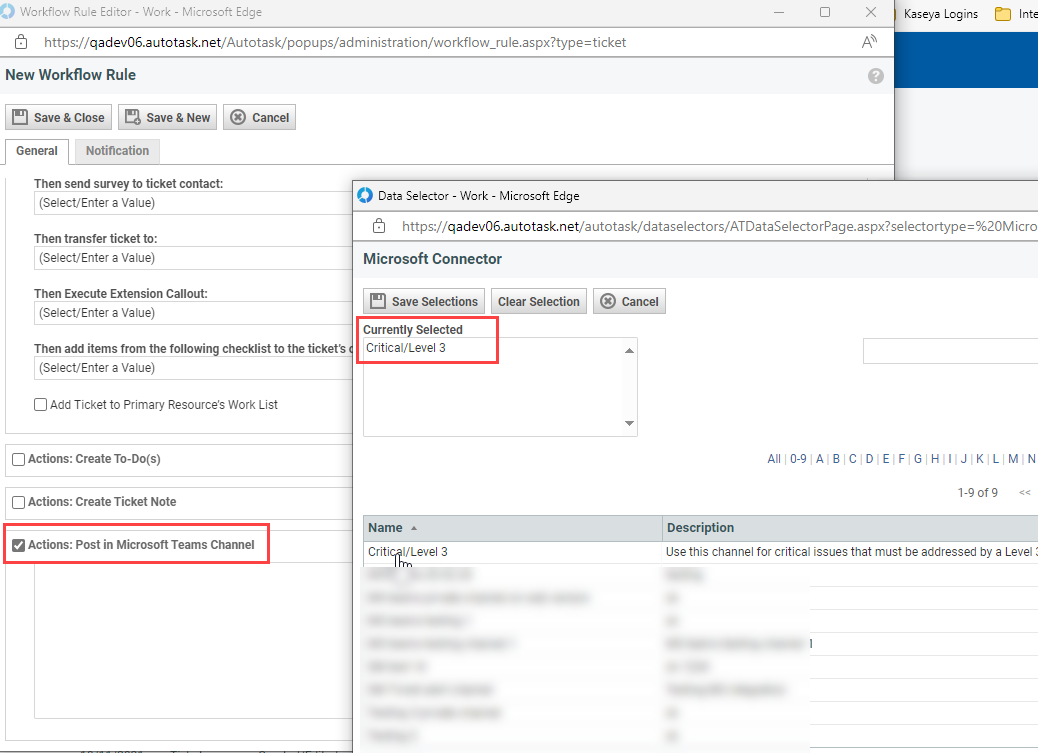This screenshot has width=1038, height=753.
Task: Click the checklist items value field
Action: pyautogui.click(x=193, y=368)
